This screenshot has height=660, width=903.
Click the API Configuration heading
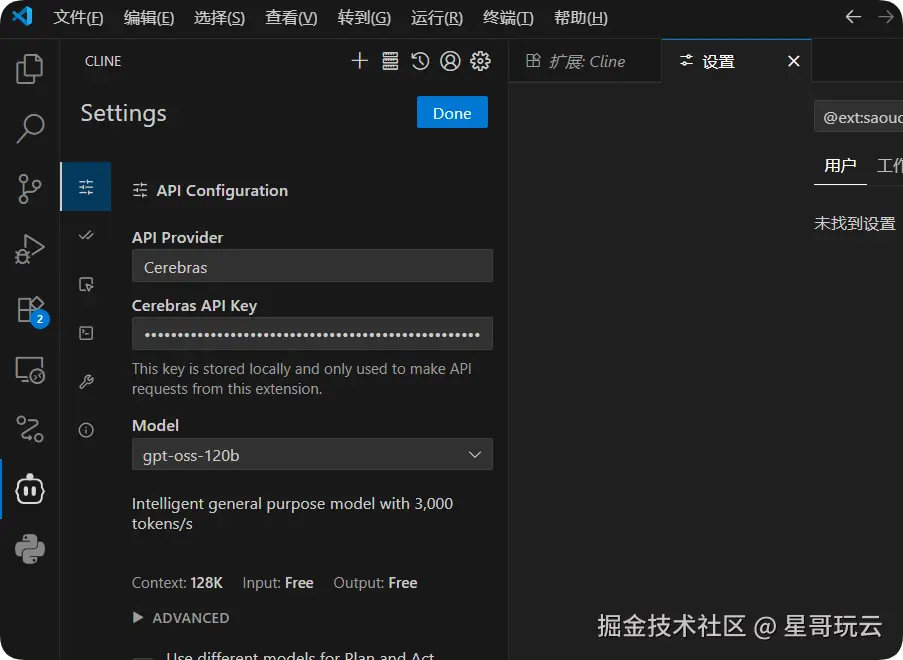click(x=222, y=191)
